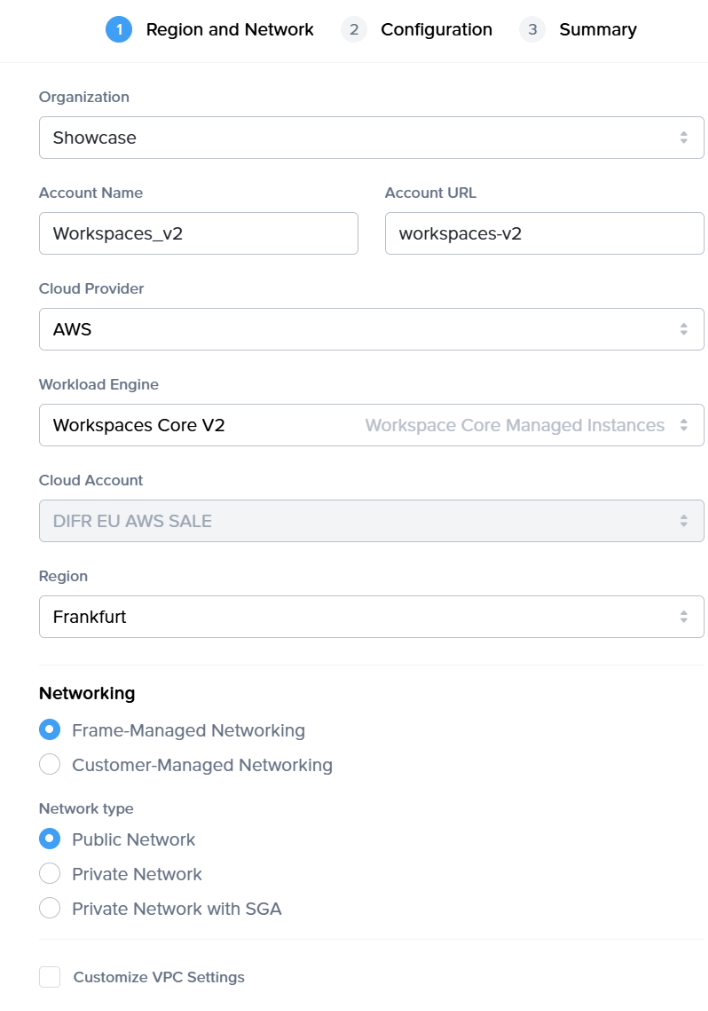Enable the Customize VPC Settings checkbox
Viewport: 708px width, 1011px height.
tap(50, 977)
